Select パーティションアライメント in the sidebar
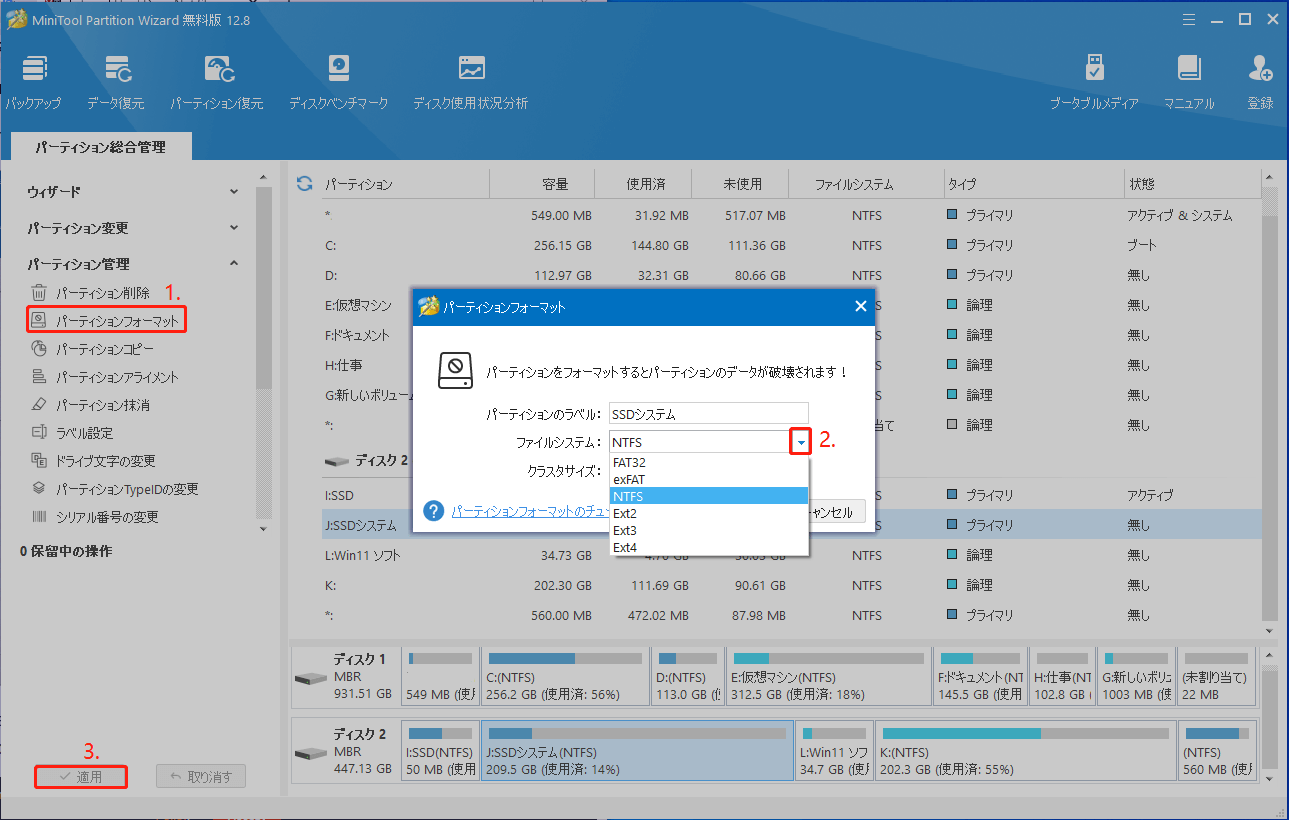The image size is (1289, 820). click(105, 377)
